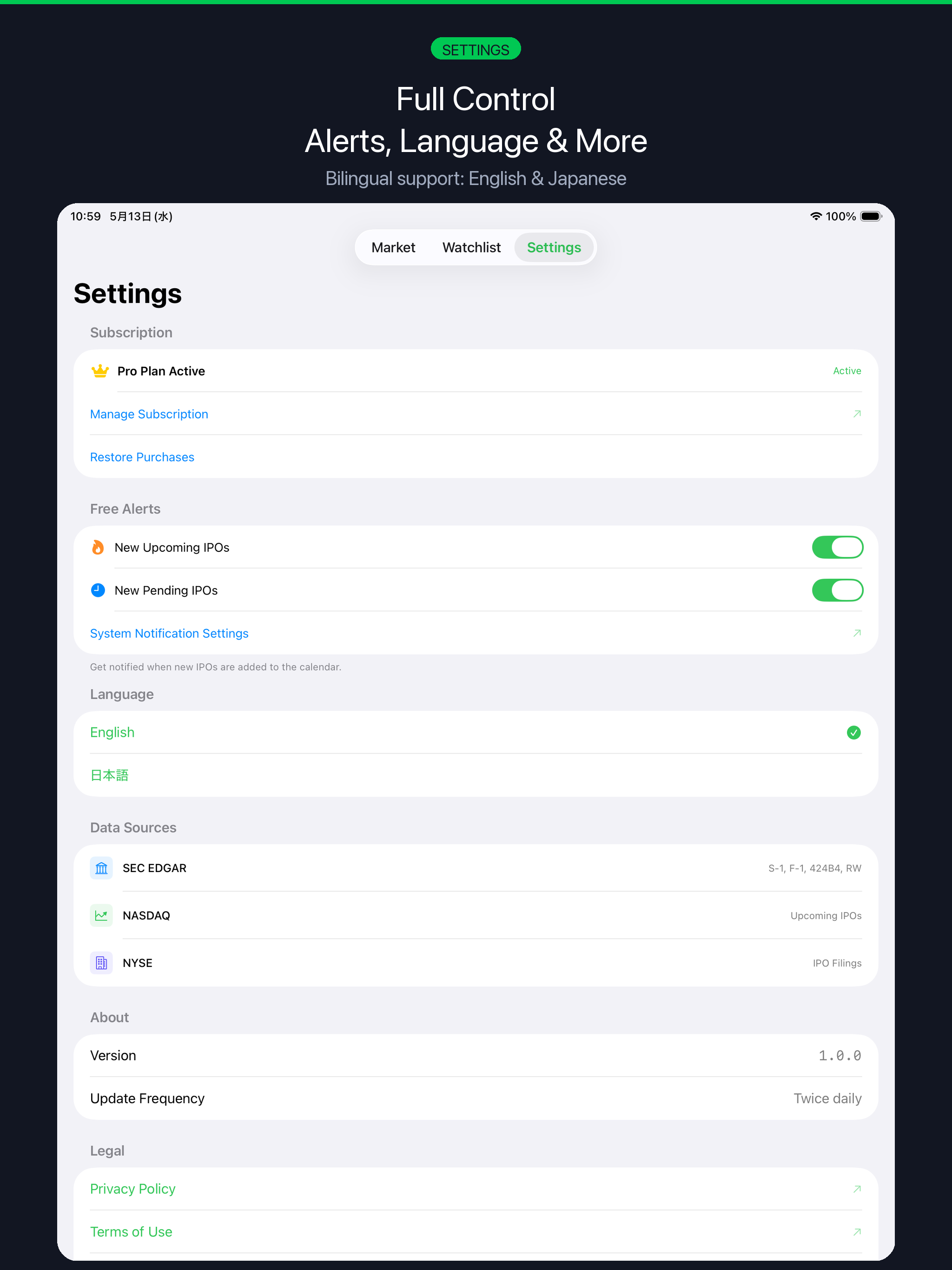The width and height of the screenshot is (952, 1270).
Task: Click the green checkmark next to English
Action: (854, 732)
